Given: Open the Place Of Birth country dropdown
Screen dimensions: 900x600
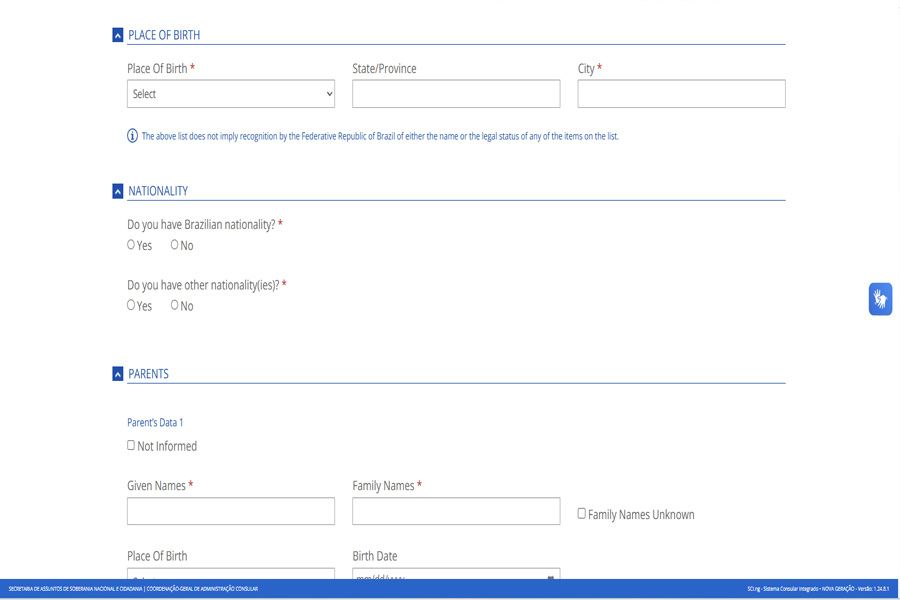Looking at the screenshot, I should point(231,94).
